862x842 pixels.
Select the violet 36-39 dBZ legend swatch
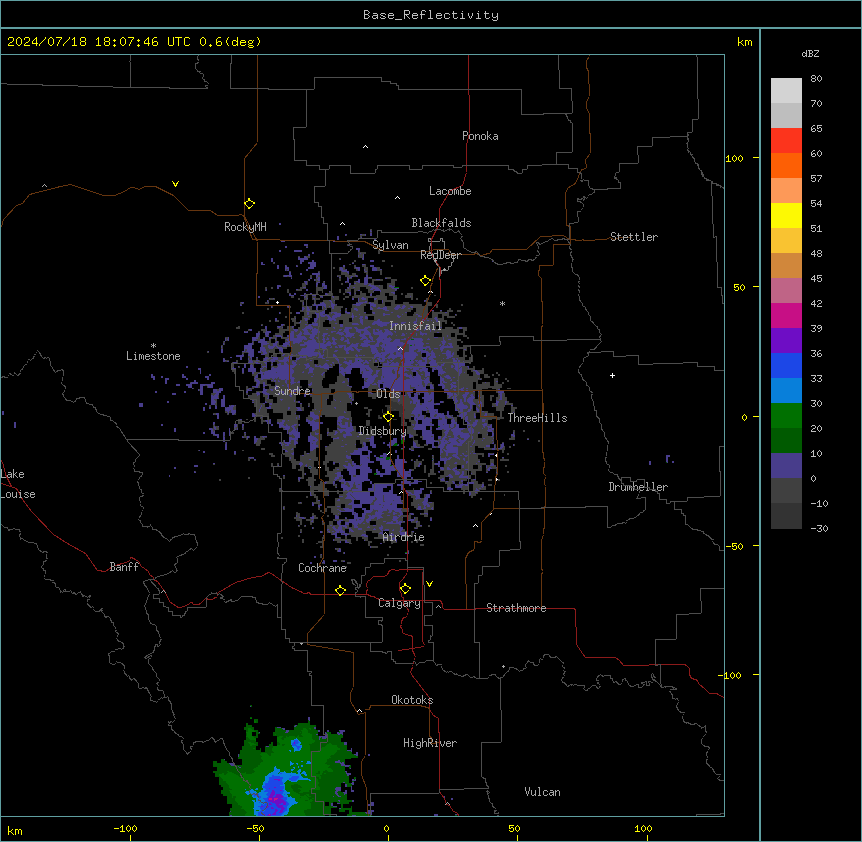[786, 341]
